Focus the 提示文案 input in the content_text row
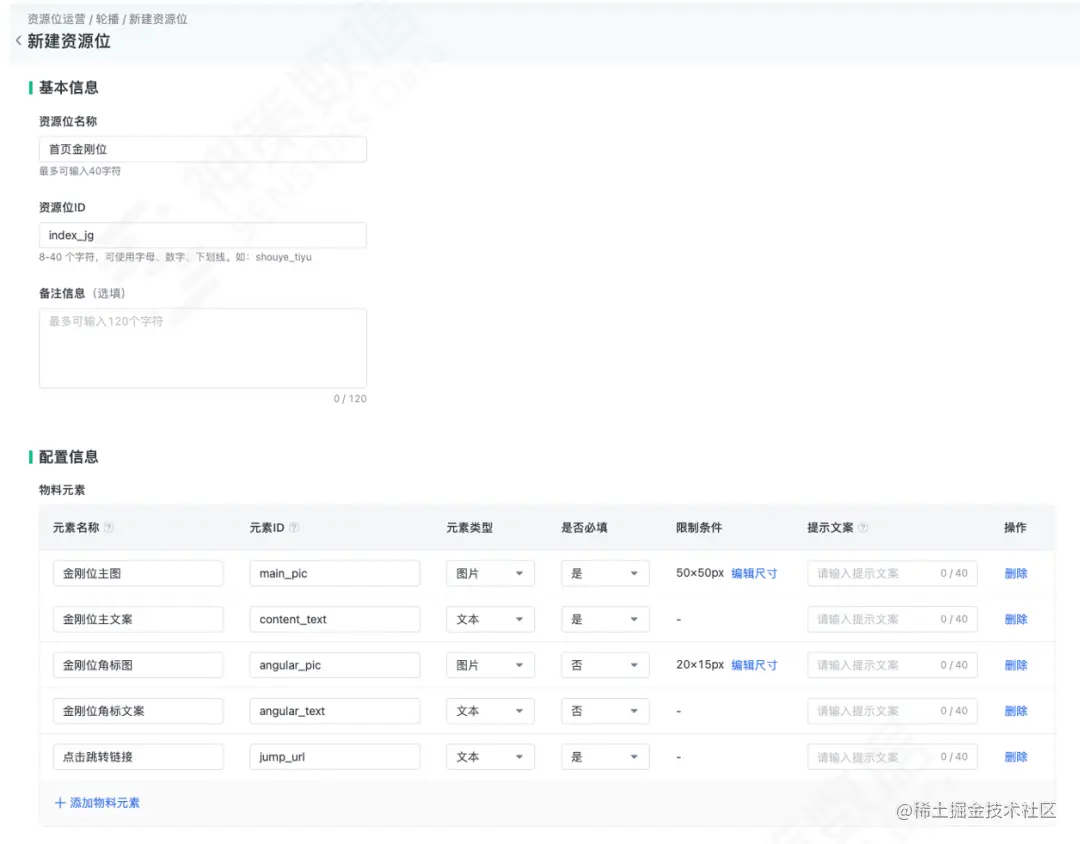The image size is (1080, 844). tap(892, 619)
